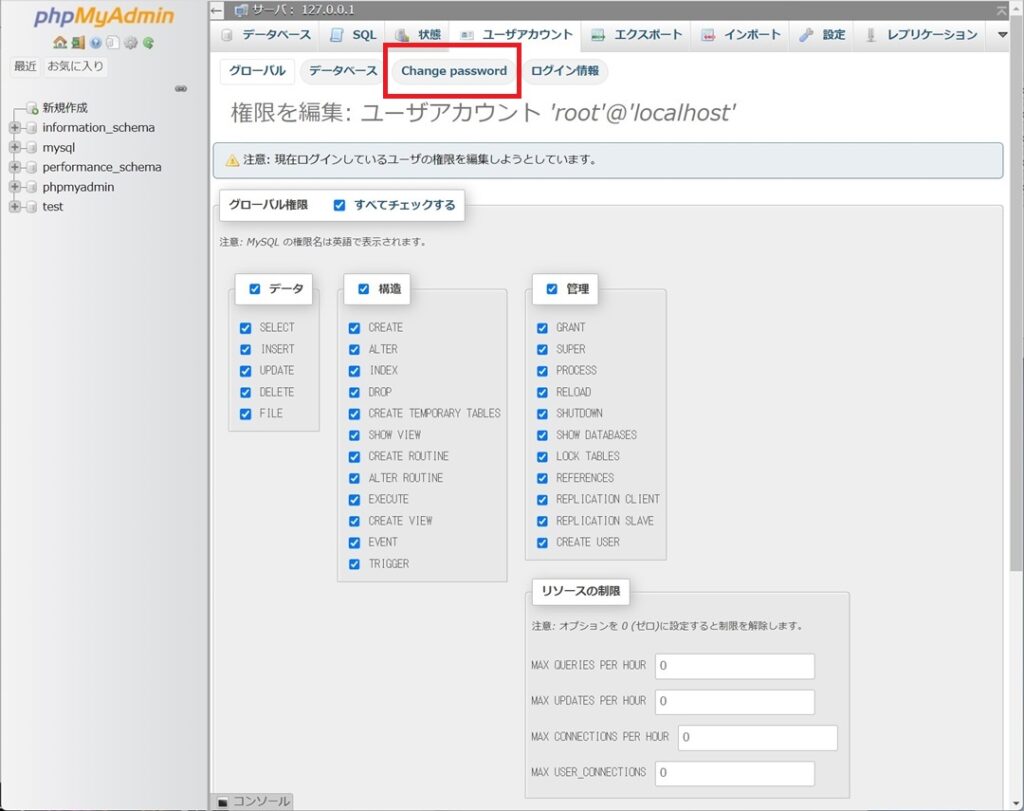Expand the test database in the tree
Viewport: 1024px width, 811px height.
point(15,206)
